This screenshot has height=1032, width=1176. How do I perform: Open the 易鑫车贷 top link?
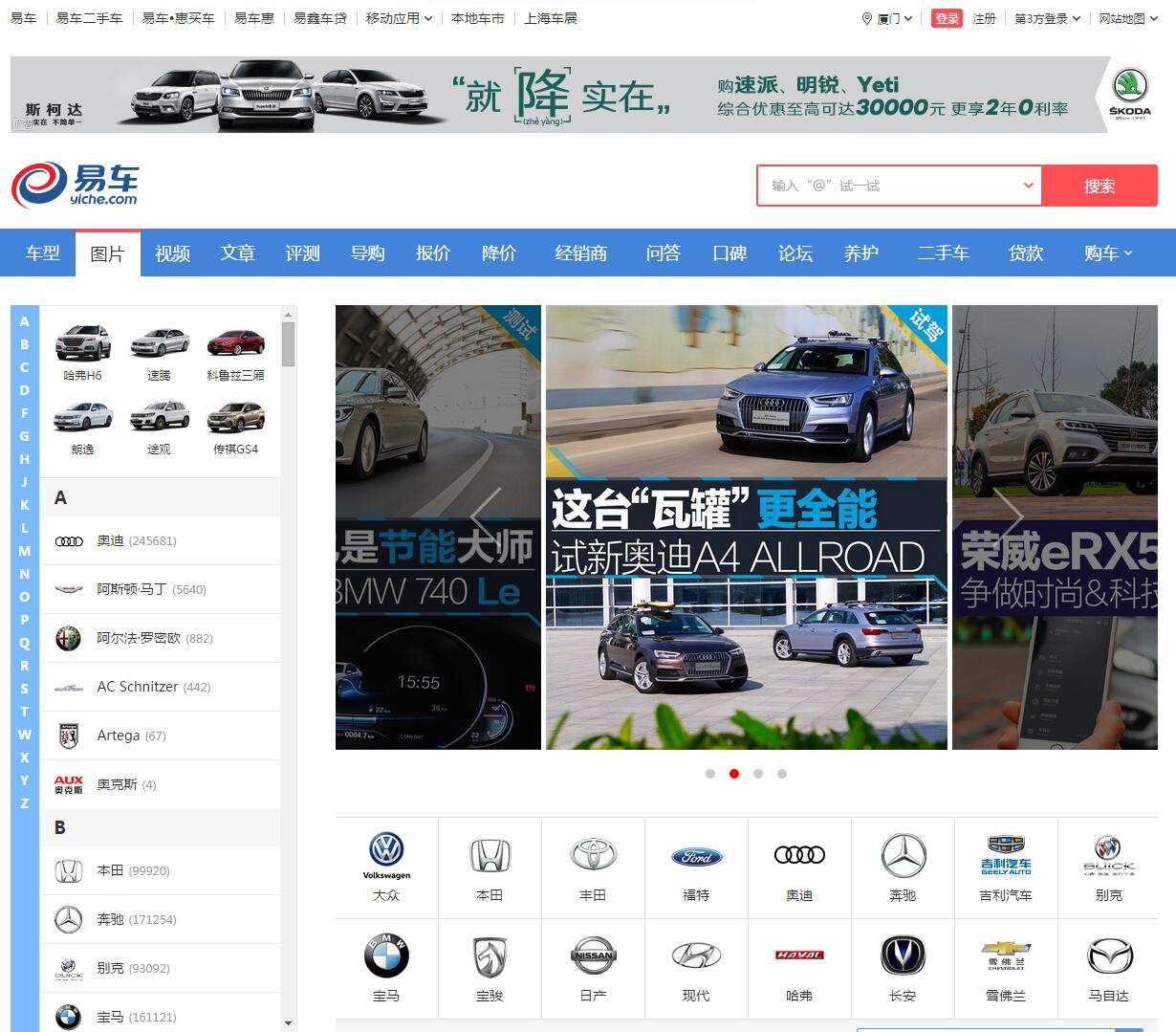pyautogui.click(x=320, y=18)
